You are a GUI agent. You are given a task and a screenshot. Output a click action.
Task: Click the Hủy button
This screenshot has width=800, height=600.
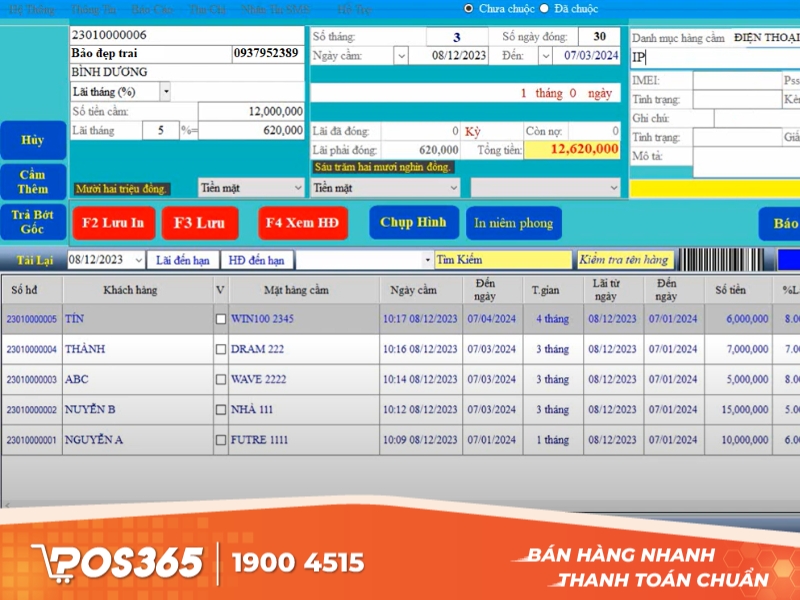[x=33, y=141]
